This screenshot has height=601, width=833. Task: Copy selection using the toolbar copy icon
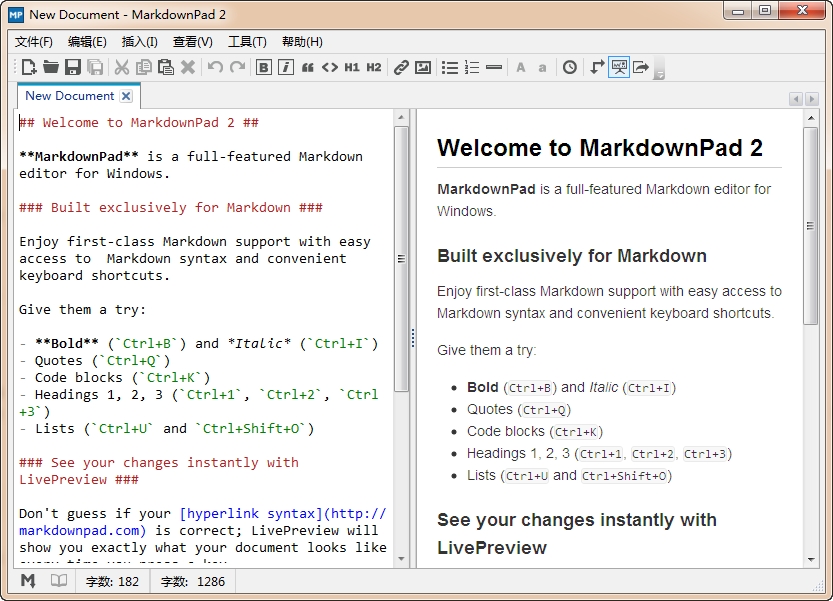click(143, 67)
